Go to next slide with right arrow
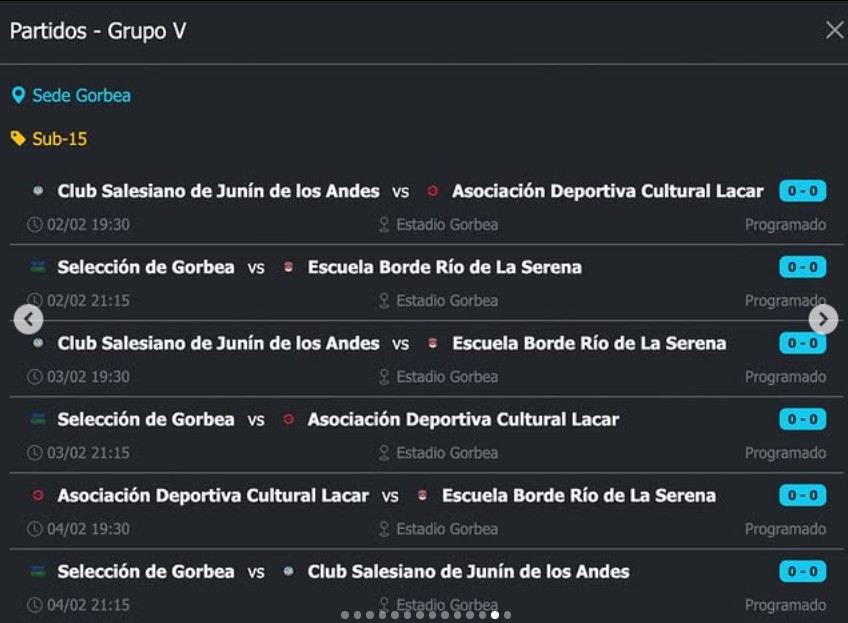Viewport: 848px width, 623px height. click(822, 319)
